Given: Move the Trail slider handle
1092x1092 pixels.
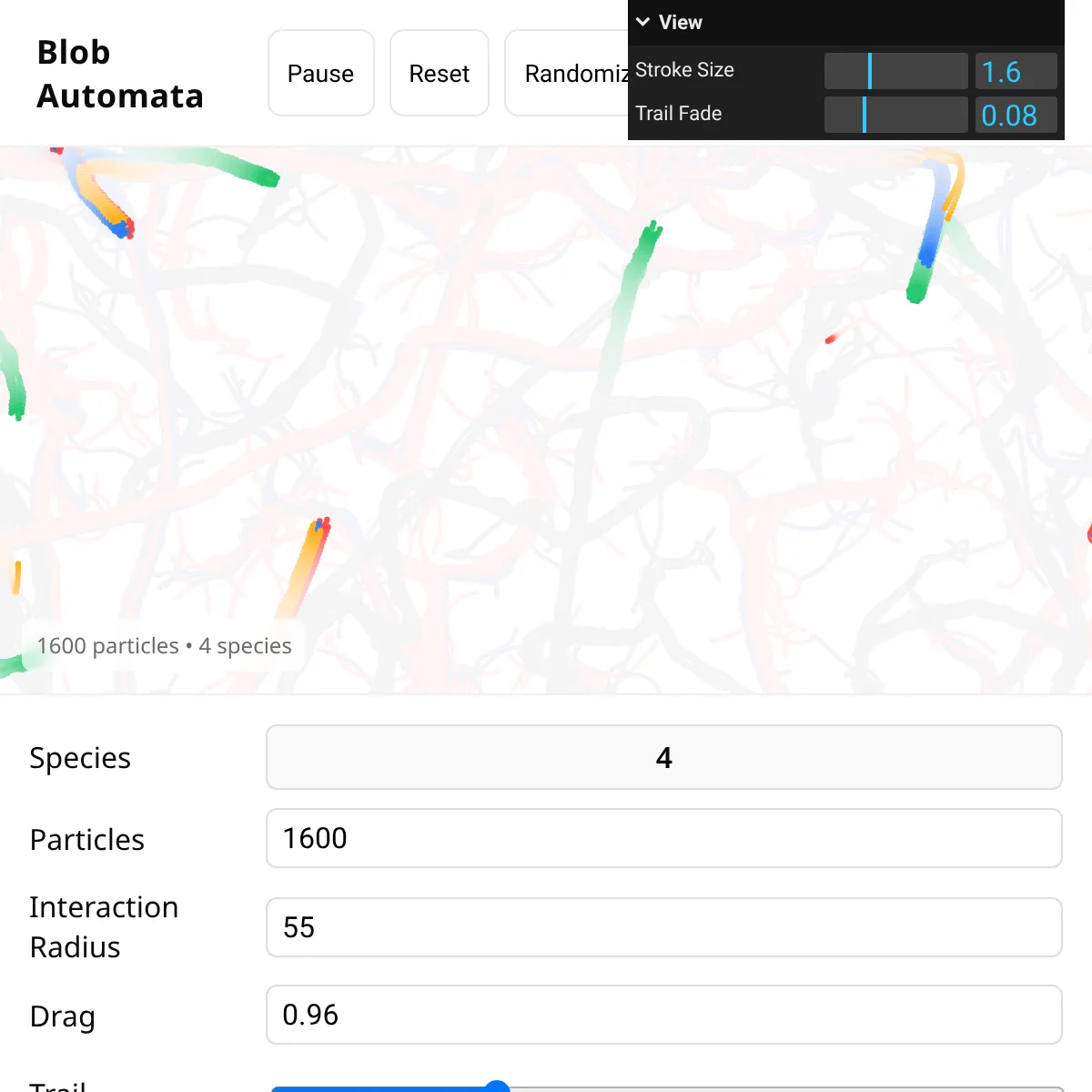Looking at the screenshot, I should tap(496, 1088).
